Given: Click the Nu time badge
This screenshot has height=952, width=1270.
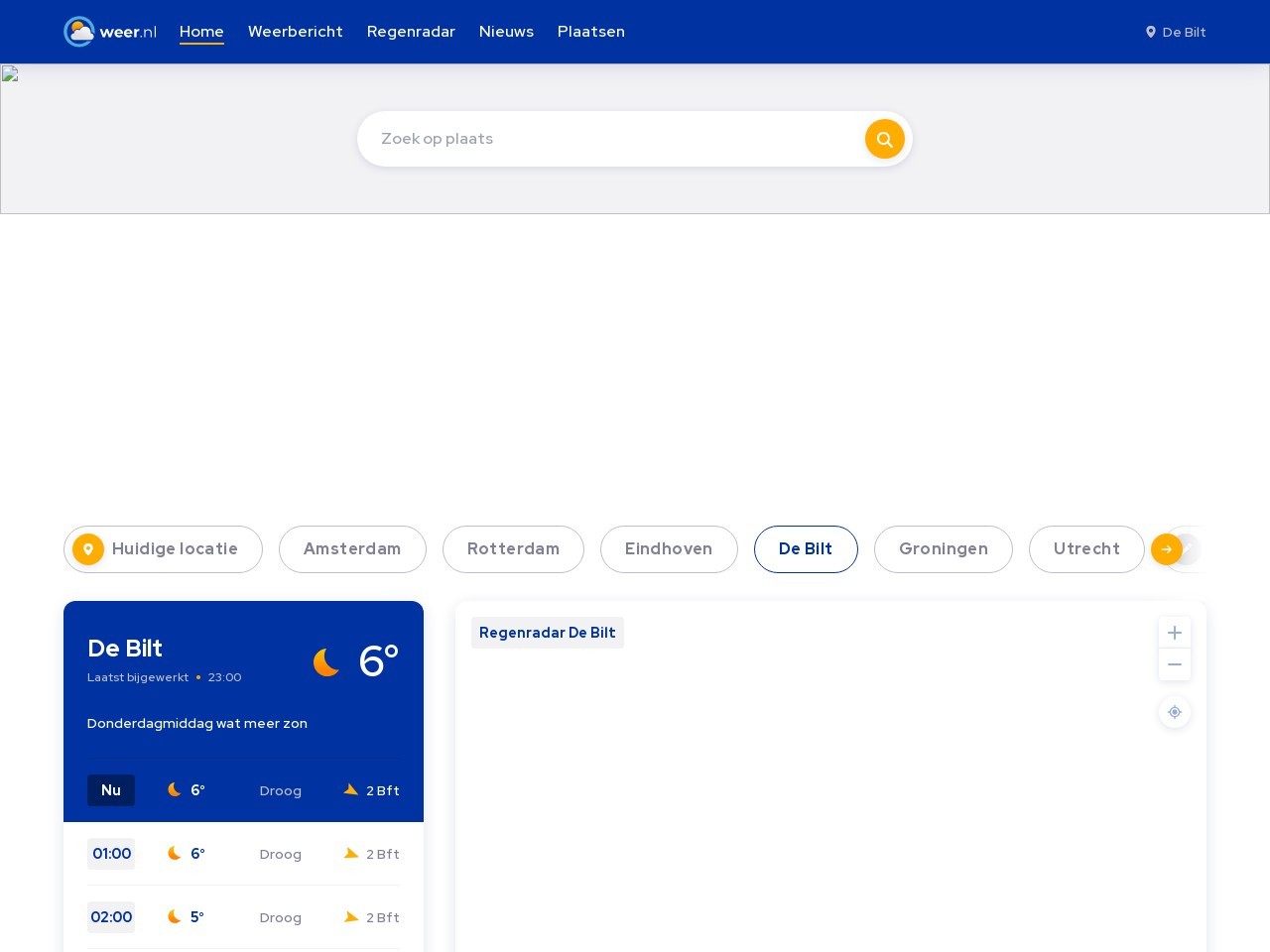Looking at the screenshot, I should click(x=111, y=790).
